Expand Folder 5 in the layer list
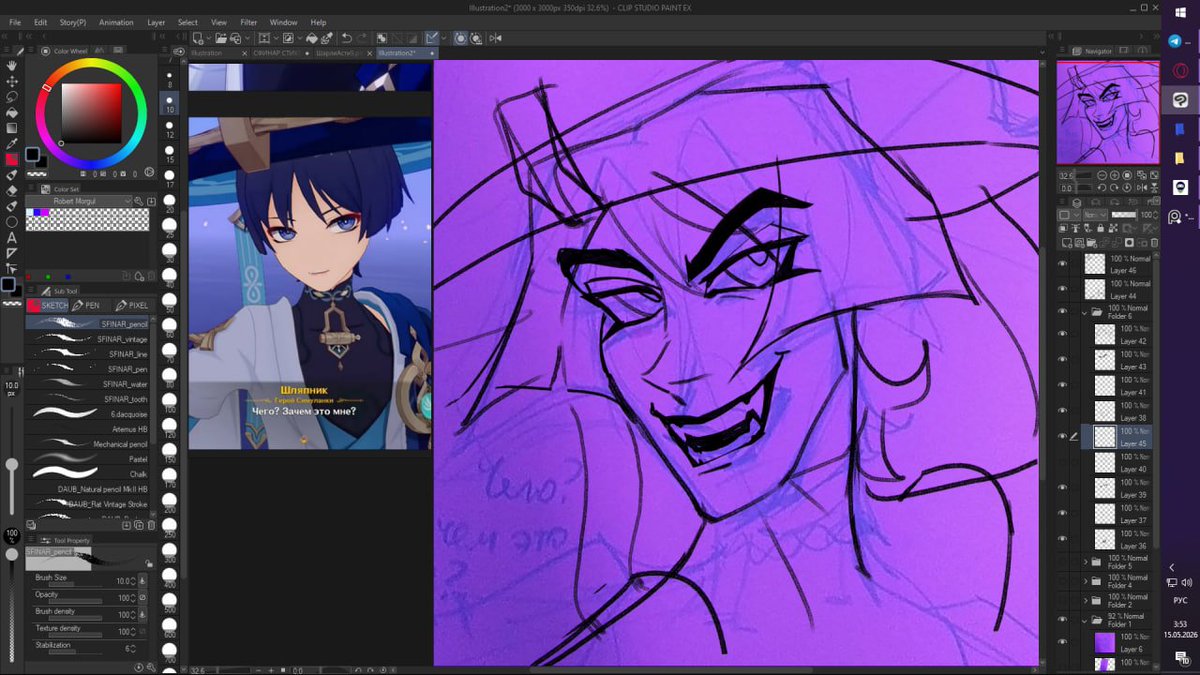Viewport: 1200px width, 675px height. [1085, 562]
